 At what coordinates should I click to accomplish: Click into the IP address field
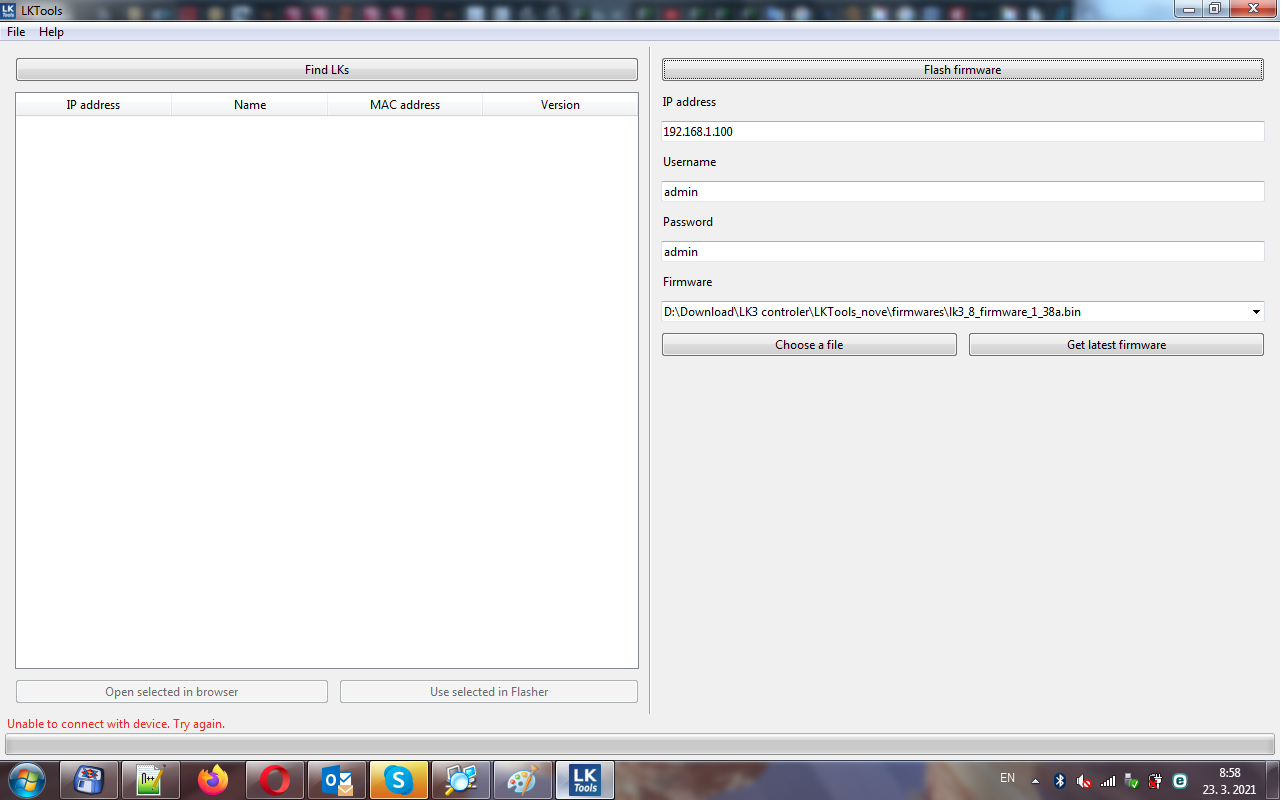(962, 132)
